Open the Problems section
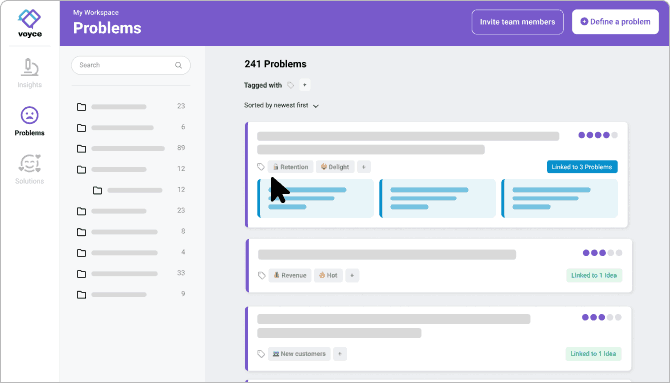 tap(29, 121)
